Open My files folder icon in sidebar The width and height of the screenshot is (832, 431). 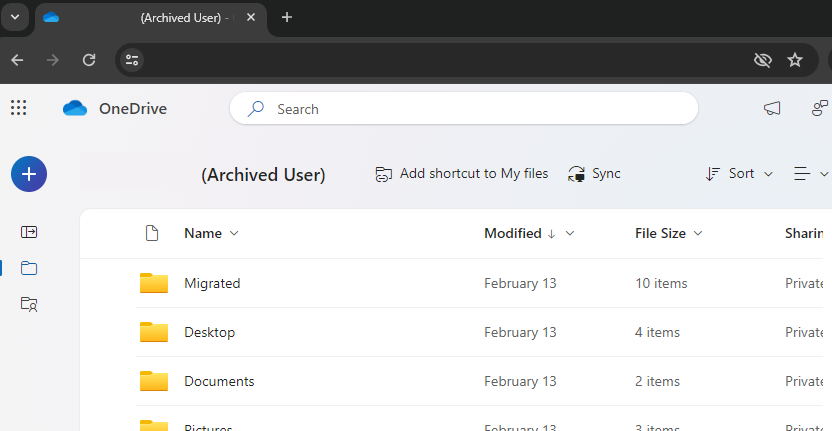29,268
